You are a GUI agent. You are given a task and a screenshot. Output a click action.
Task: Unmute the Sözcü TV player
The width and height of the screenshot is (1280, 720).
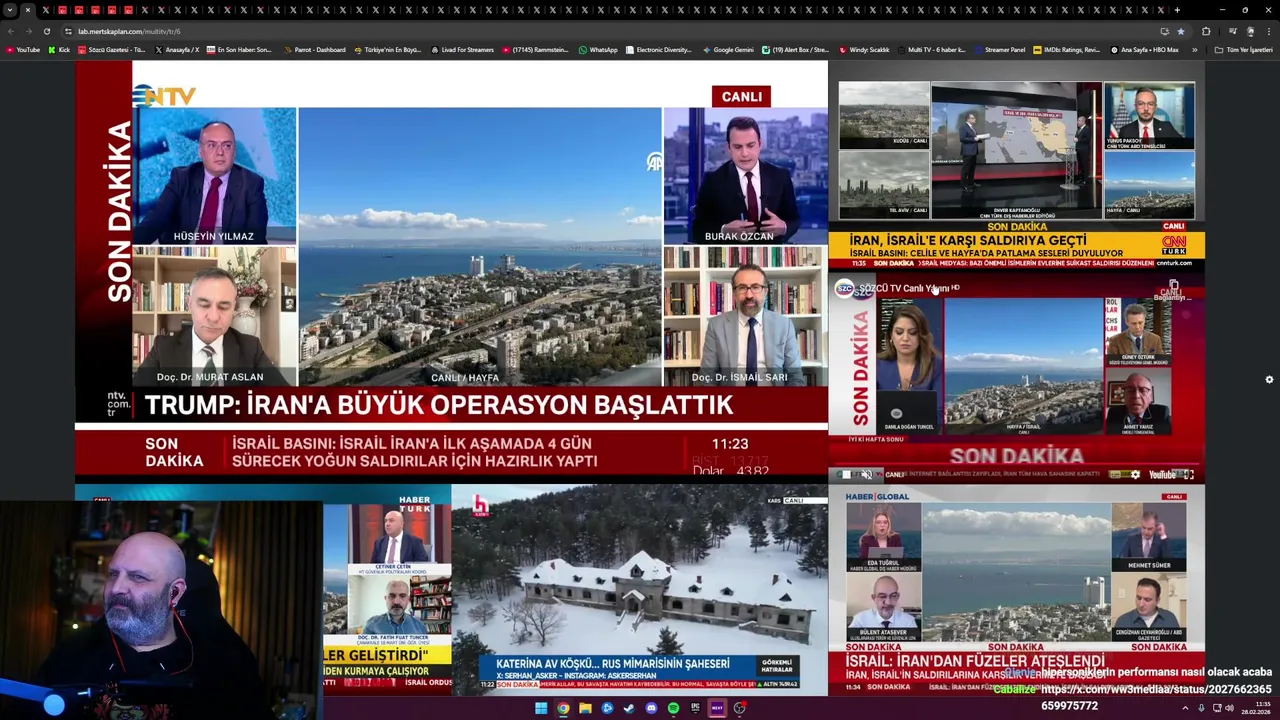867,474
